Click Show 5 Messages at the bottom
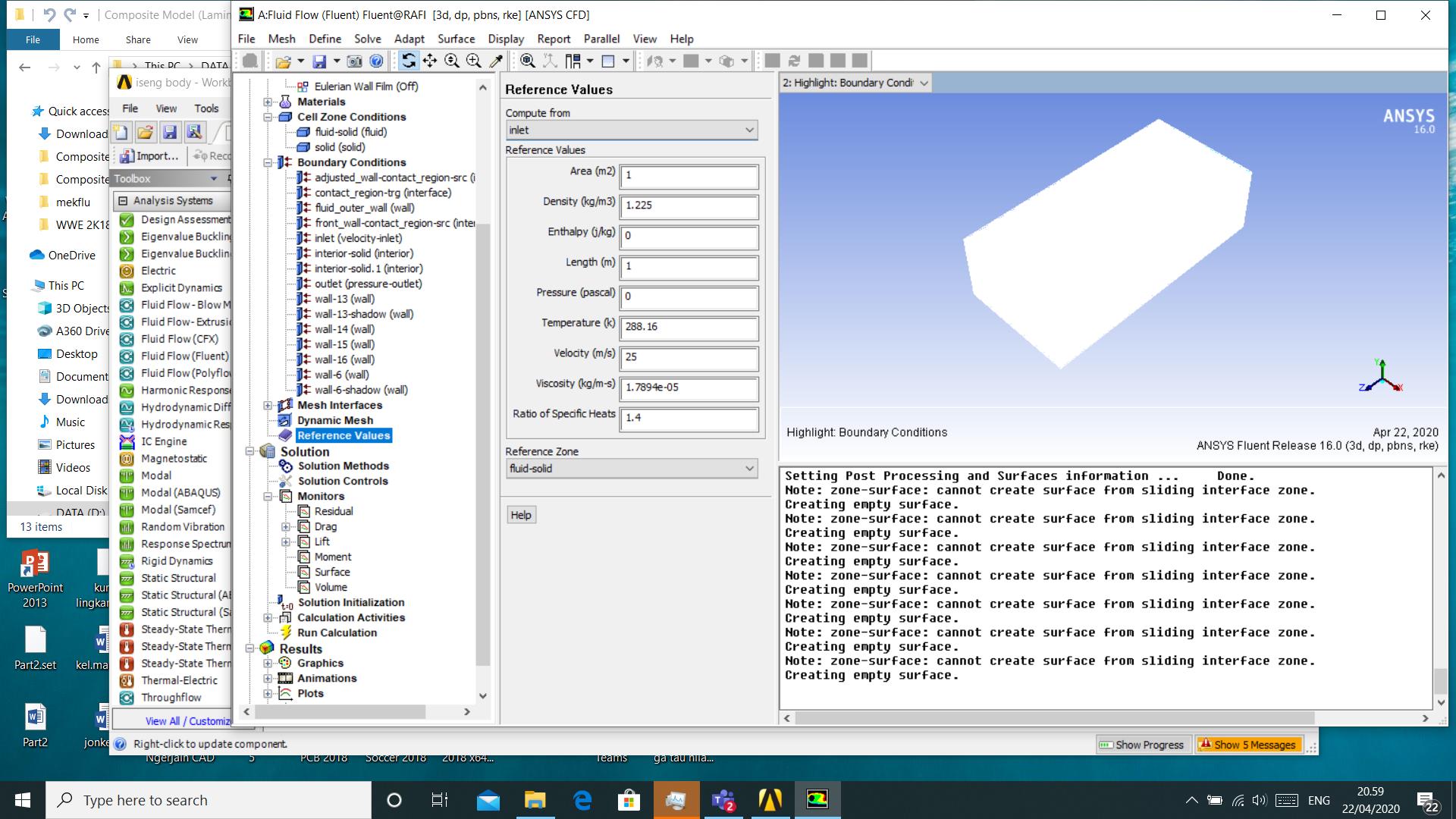Viewport: 1456px width, 819px height. [1249, 744]
